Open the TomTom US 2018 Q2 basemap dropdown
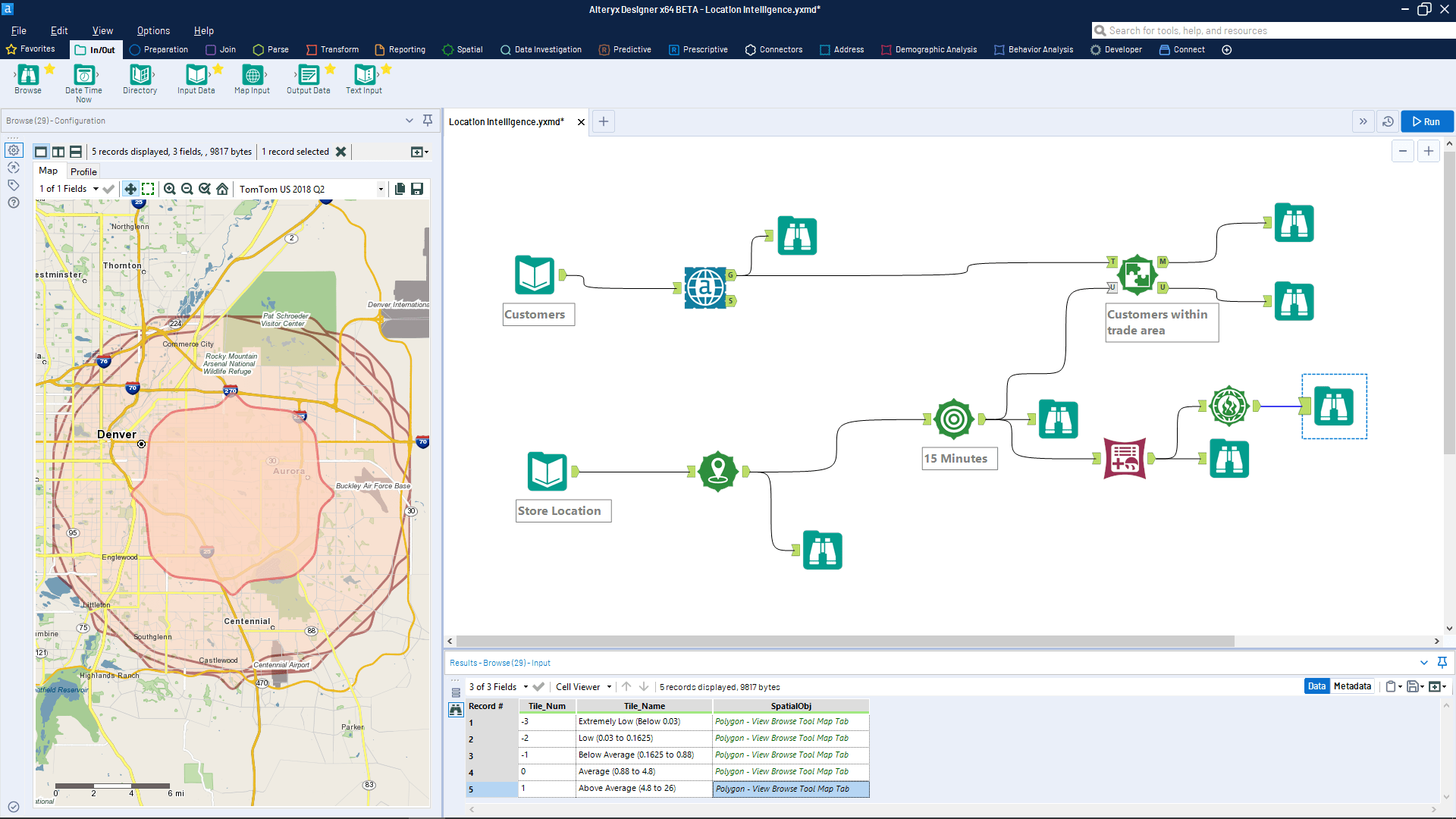This screenshot has width=1456, height=819. coord(381,189)
